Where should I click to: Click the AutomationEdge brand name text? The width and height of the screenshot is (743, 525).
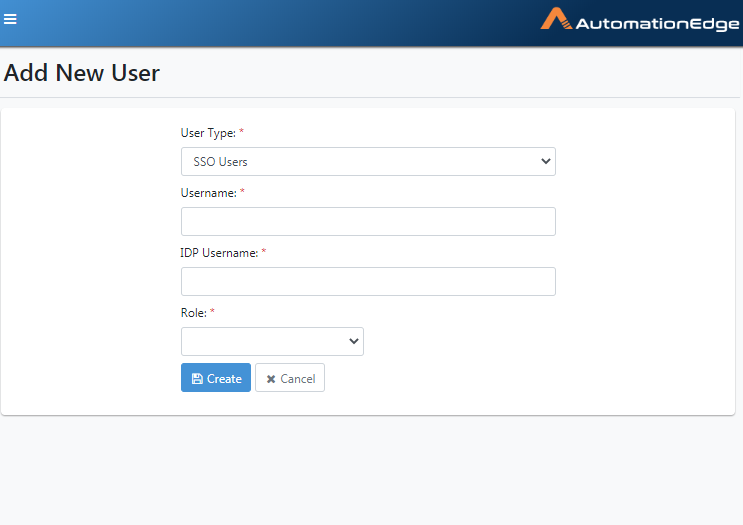tap(657, 24)
